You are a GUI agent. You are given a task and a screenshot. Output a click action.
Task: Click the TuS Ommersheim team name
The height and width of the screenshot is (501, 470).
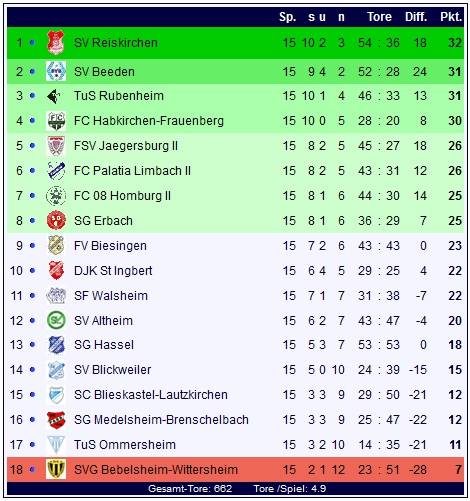(x=125, y=445)
